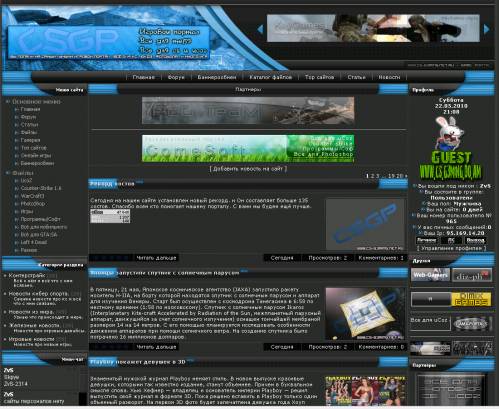Screen dimensions: 499x409
Task: Select Топ сайтов in the left sidebar
Action: 34,148
